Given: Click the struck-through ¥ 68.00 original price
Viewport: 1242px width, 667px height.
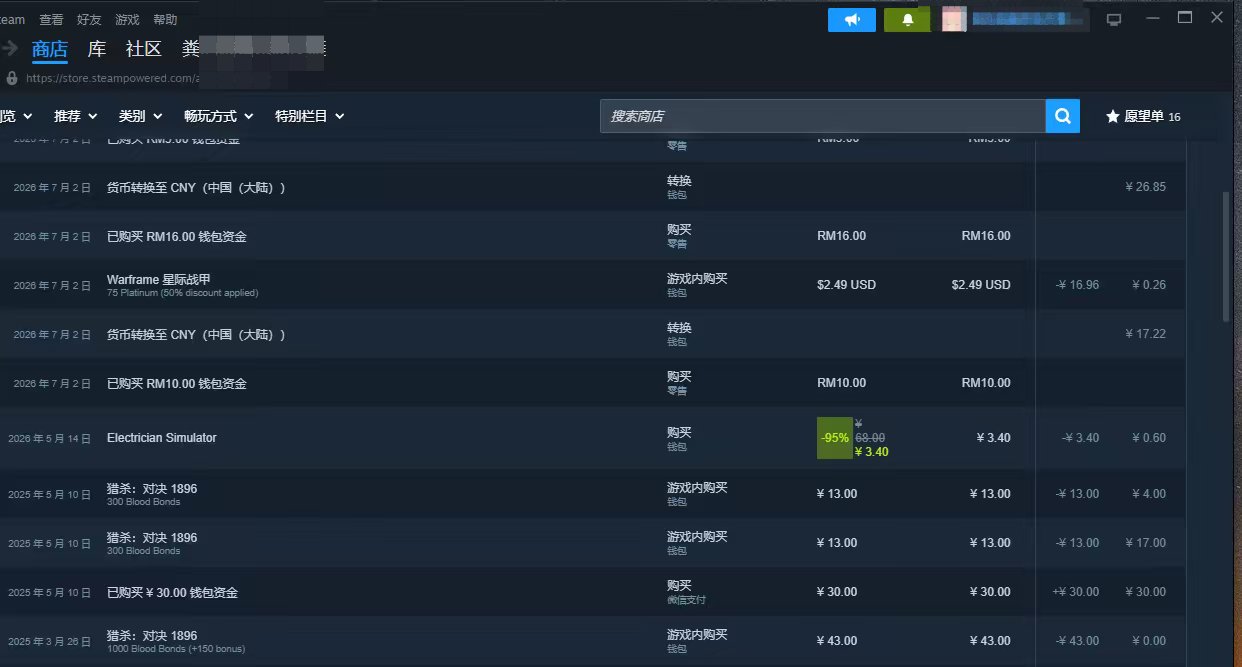Looking at the screenshot, I should (x=870, y=431).
